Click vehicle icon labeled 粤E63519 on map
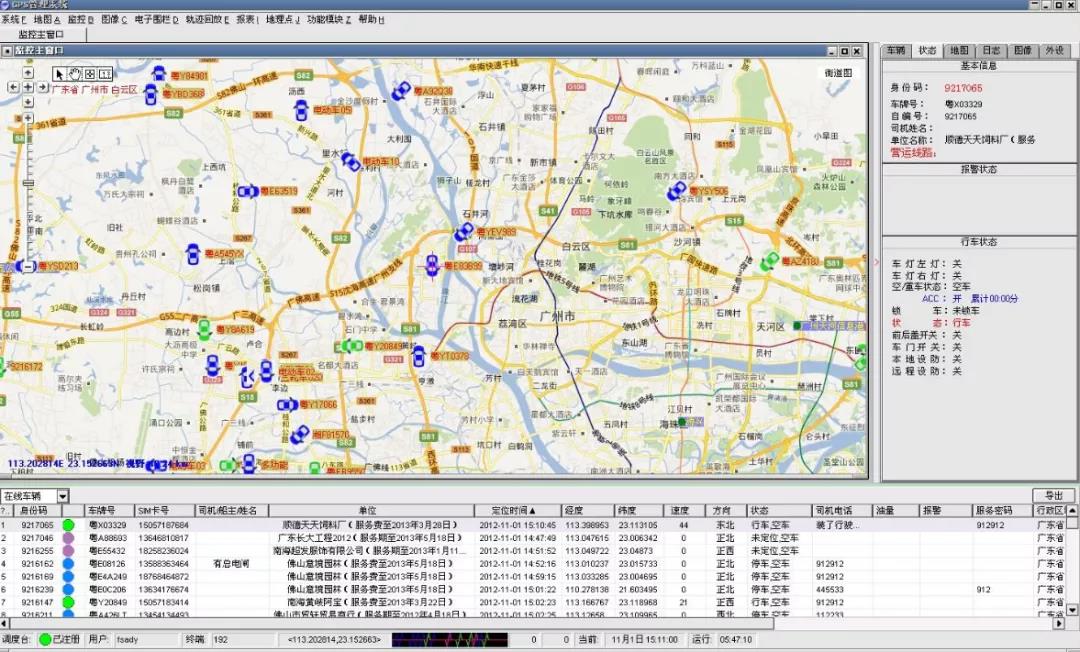Viewport: 1080px width, 652px height. pos(247,191)
